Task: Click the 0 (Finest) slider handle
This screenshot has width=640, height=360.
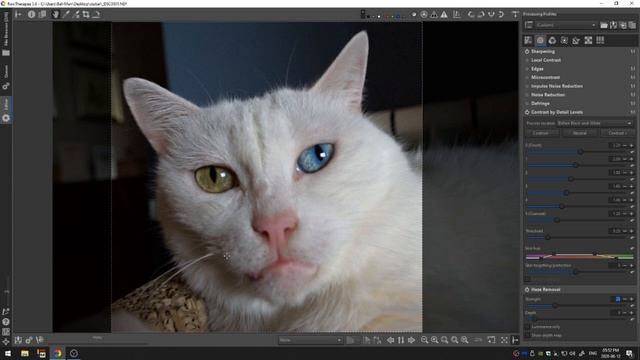Action: click(x=580, y=152)
